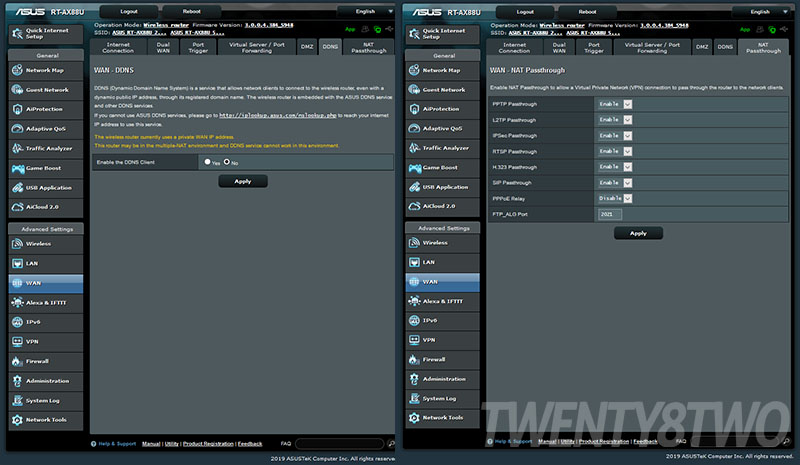
Task: Open IPv6 settings in left window
Action: (x=46, y=322)
